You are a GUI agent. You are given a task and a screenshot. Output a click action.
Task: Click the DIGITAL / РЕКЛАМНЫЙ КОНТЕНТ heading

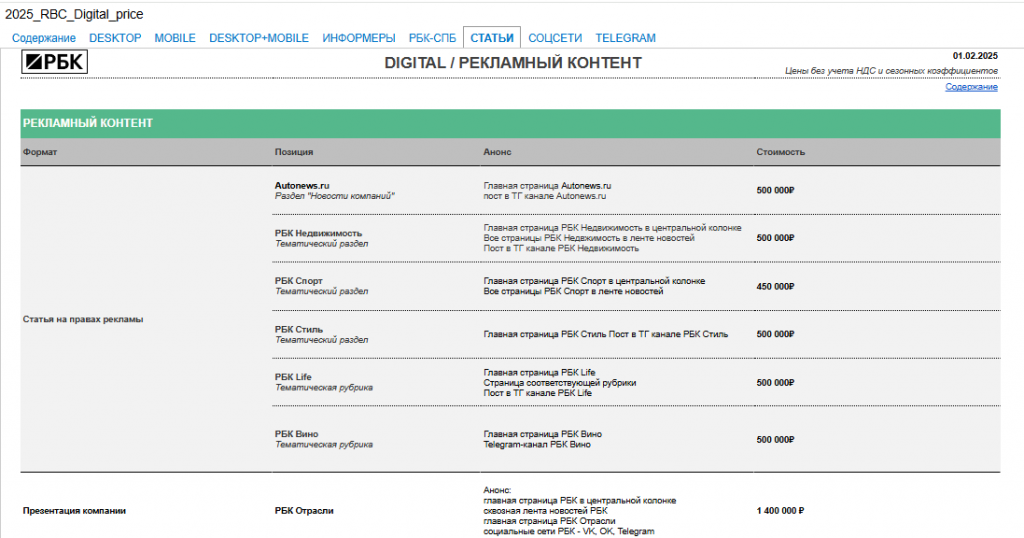tap(513, 63)
